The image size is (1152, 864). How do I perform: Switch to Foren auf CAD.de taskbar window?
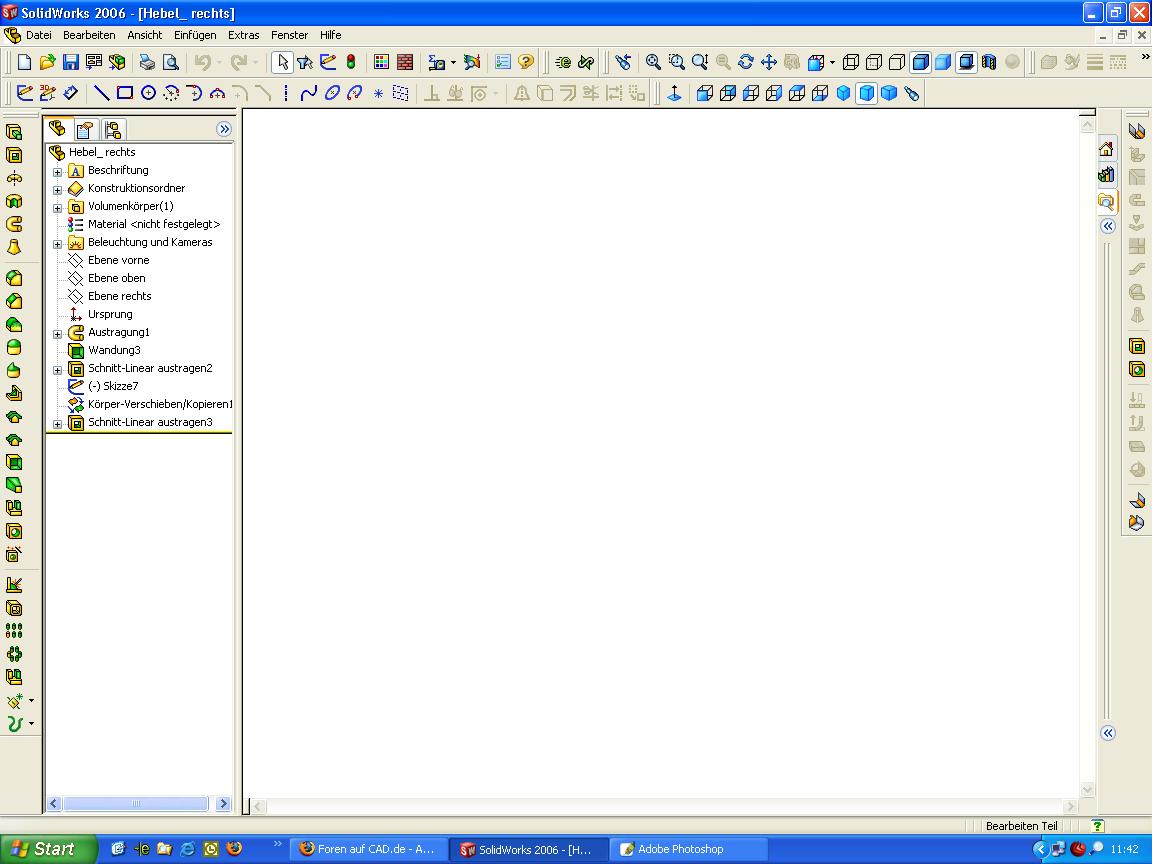pyautogui.click(x=367, y=849)
